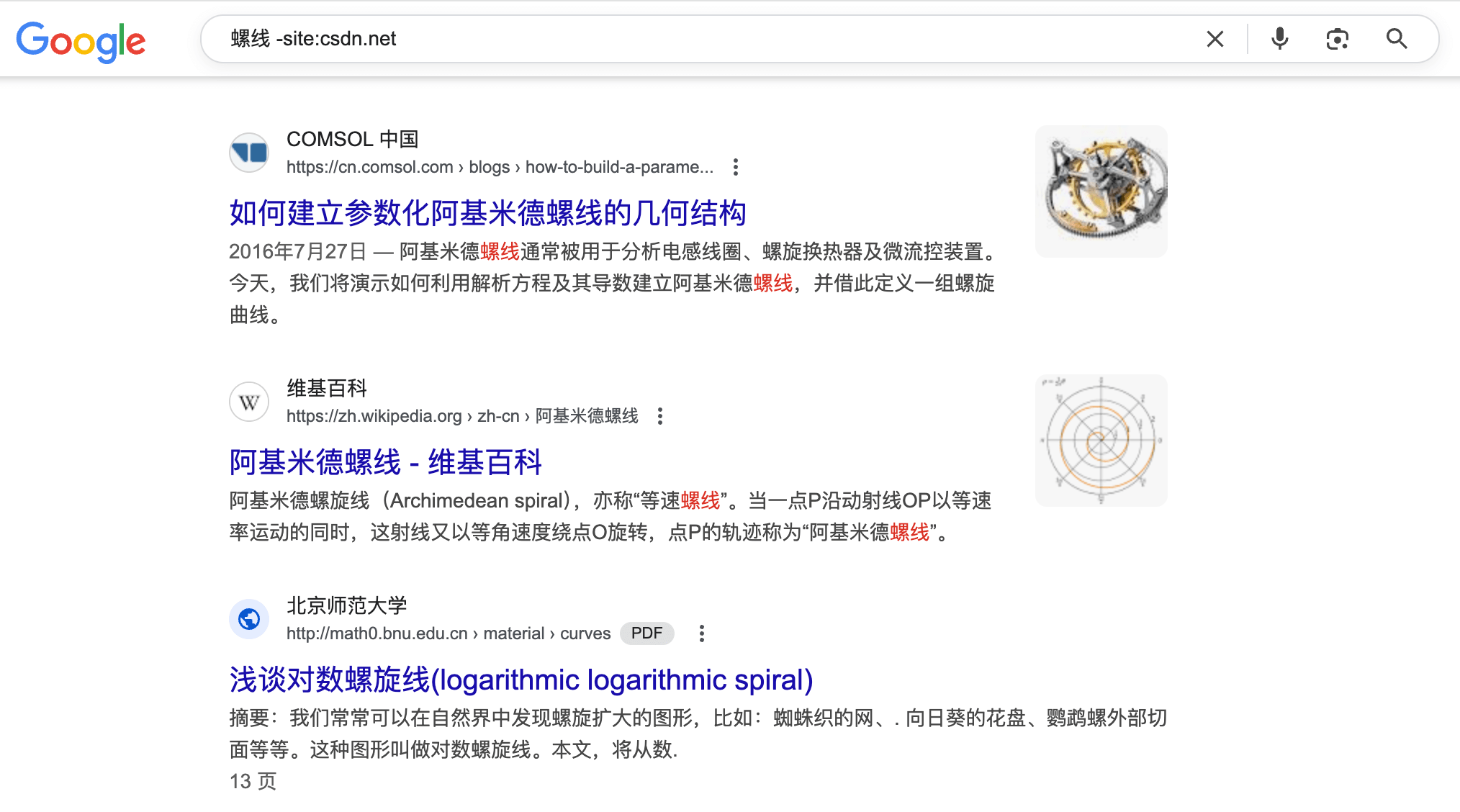Open Beijing Normal University result's three-dot menu

click(x=701, y=633)
